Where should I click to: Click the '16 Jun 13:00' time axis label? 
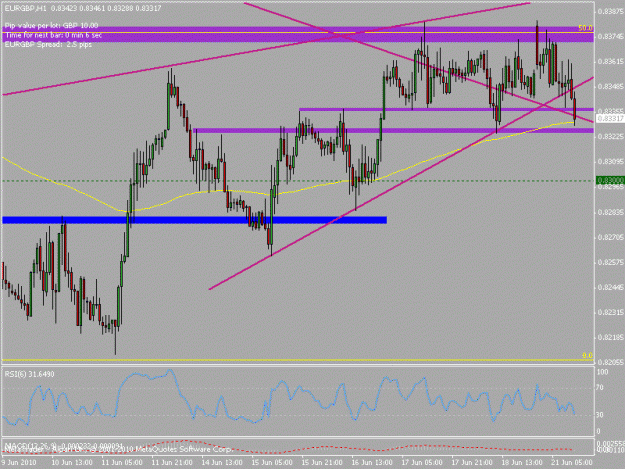(x=372, y=462)
